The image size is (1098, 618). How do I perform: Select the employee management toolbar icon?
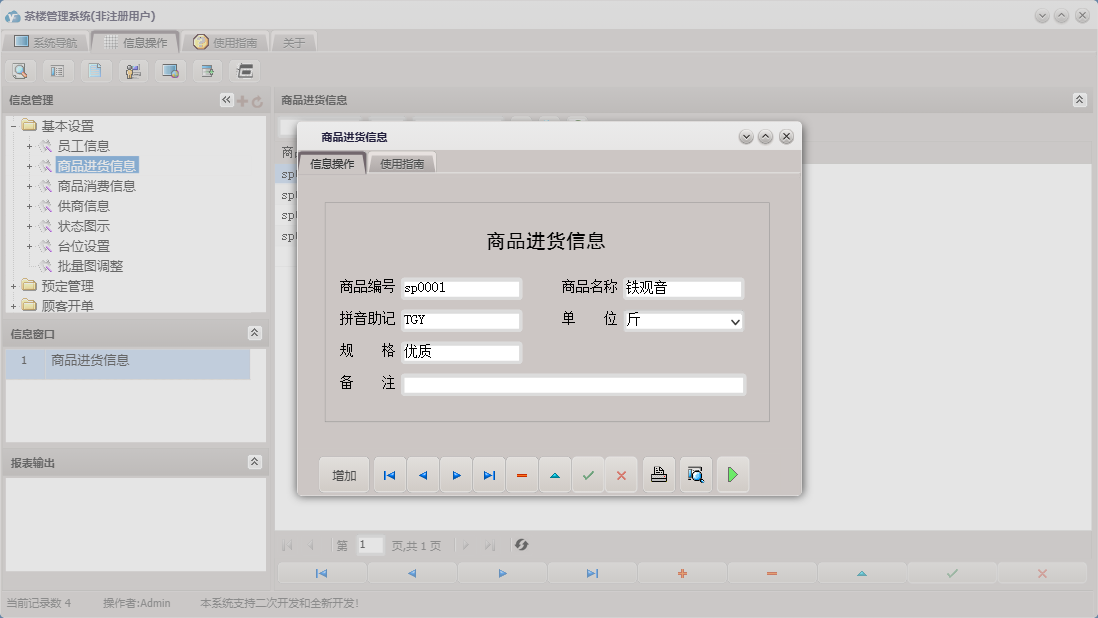133,70
